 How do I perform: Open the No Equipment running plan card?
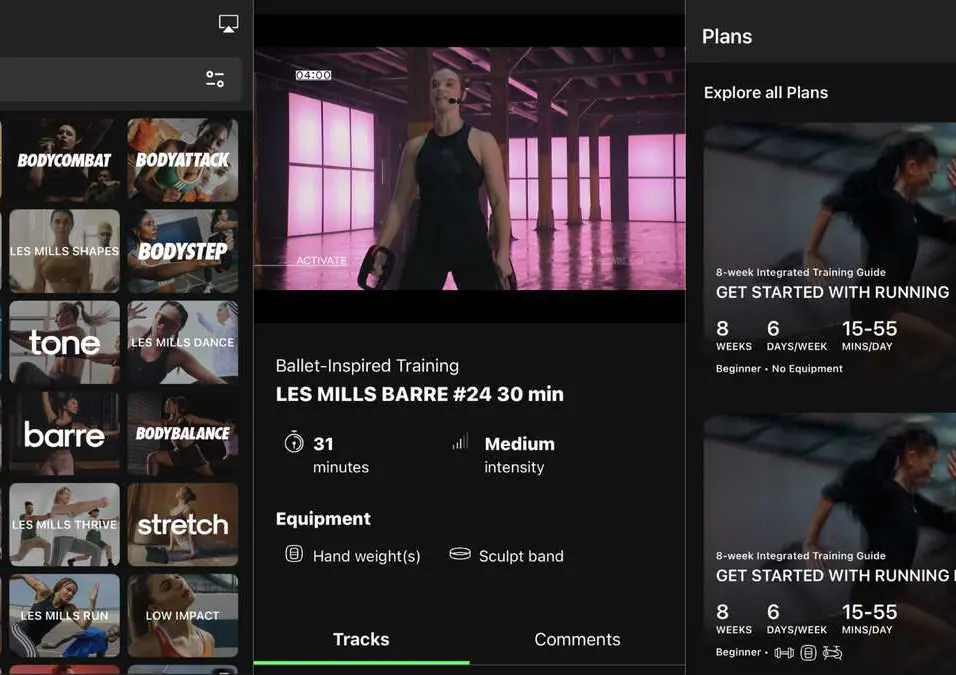click(x=830, y=254)
